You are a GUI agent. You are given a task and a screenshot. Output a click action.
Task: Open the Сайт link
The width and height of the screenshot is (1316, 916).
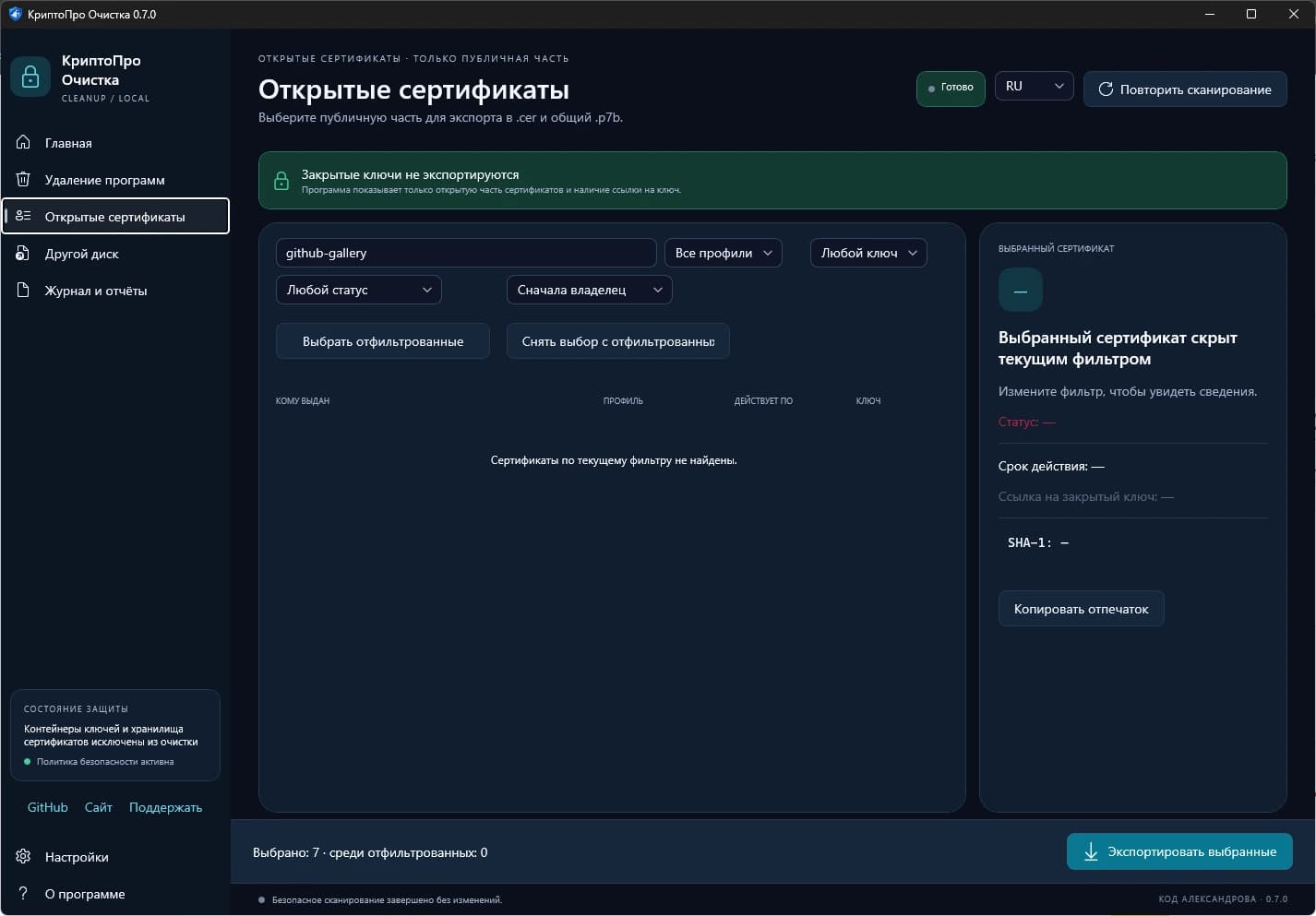click(99, 807)
